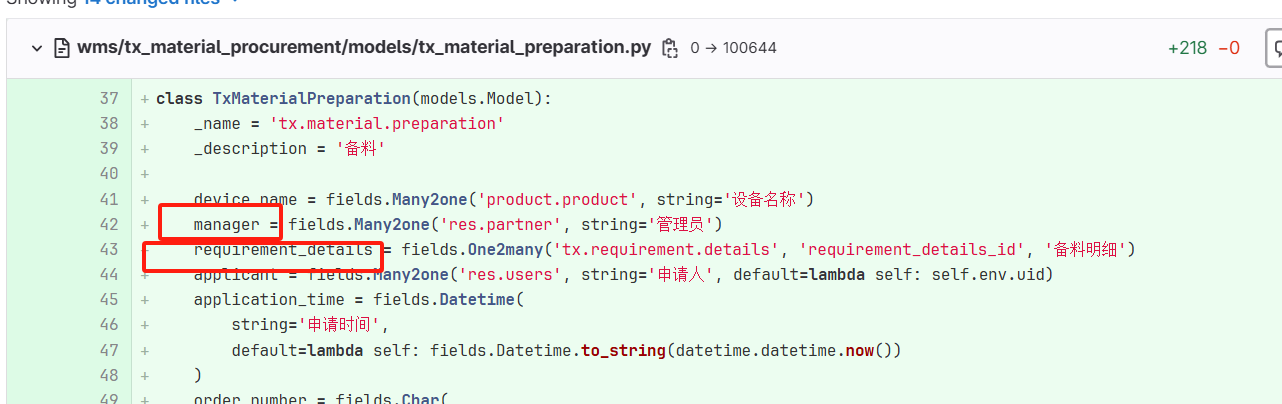
Task: Copy the file path with the clipboard icon
Action: (x=670, y=48)
